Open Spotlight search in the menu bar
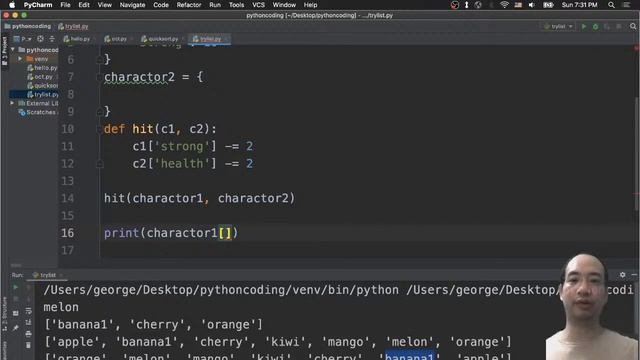 [611, 5]
